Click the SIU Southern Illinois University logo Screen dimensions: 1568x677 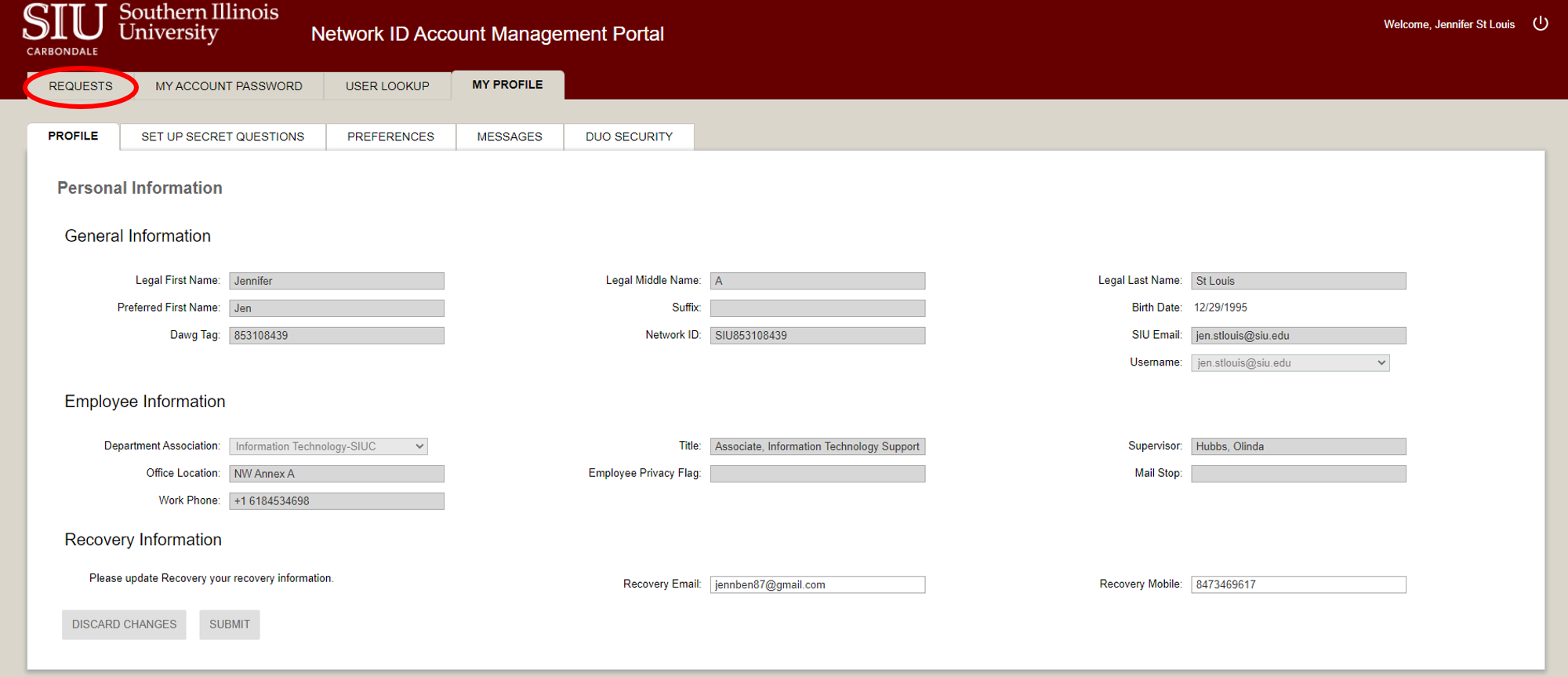tap(151, 30)
